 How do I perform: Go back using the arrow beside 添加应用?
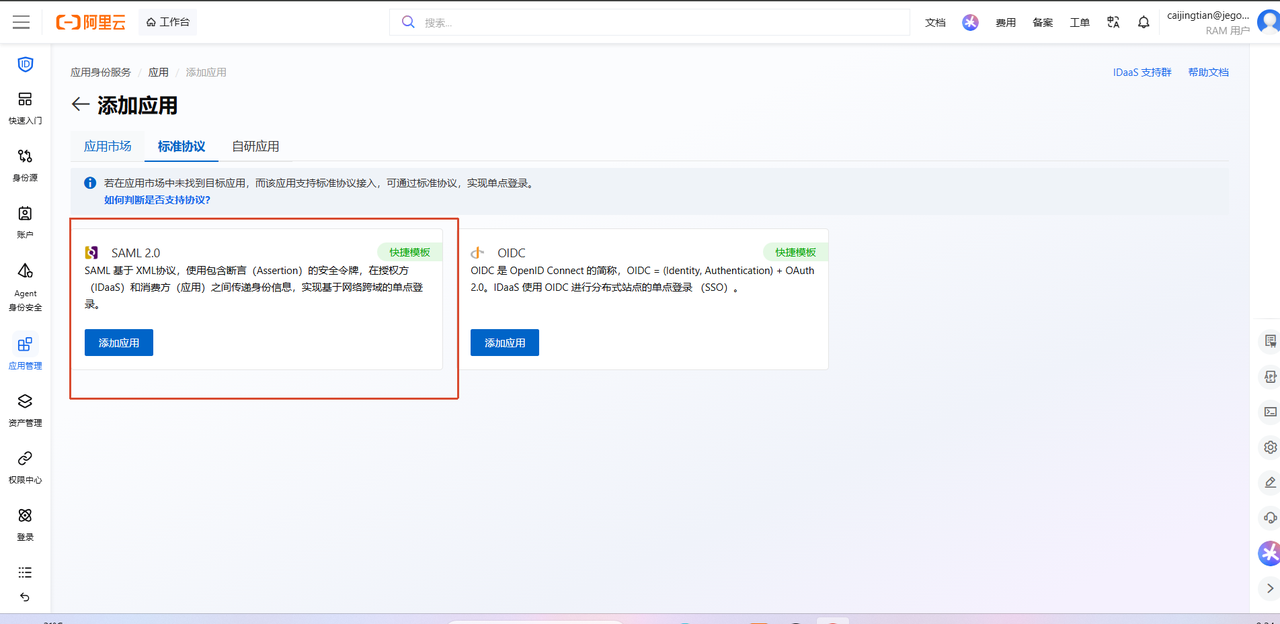click(x=81, y=105)
